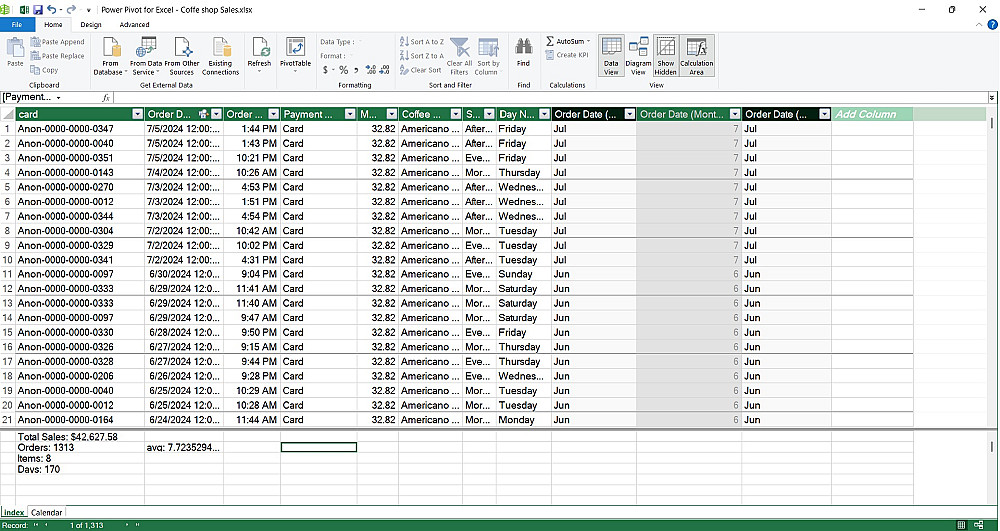This screenshot has width=1000, height=531.
Task: Sort Z to A
Action: (x=422, y=56)
